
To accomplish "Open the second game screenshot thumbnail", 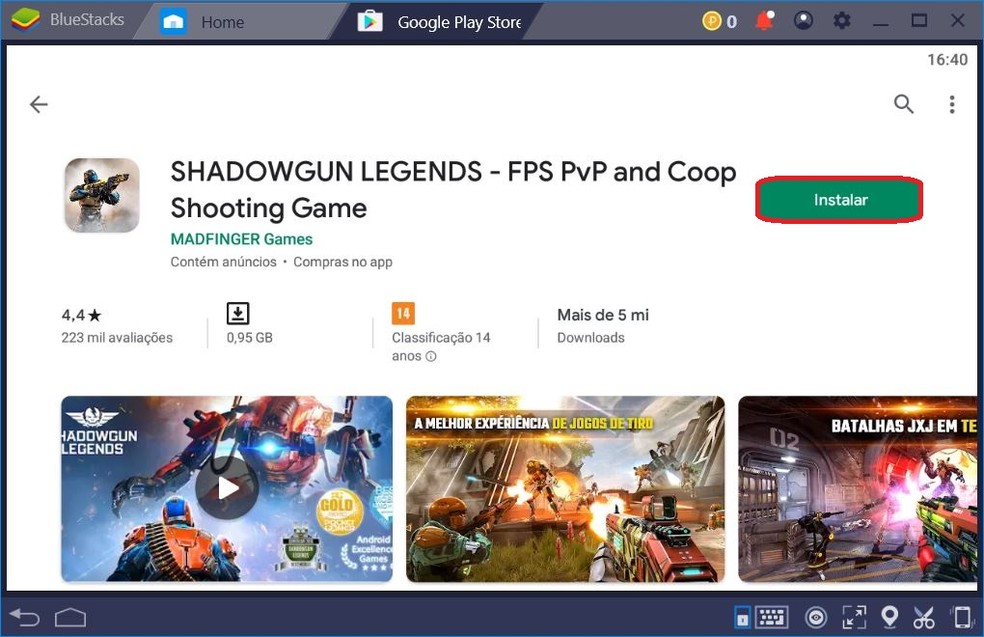I will (565, 489).
